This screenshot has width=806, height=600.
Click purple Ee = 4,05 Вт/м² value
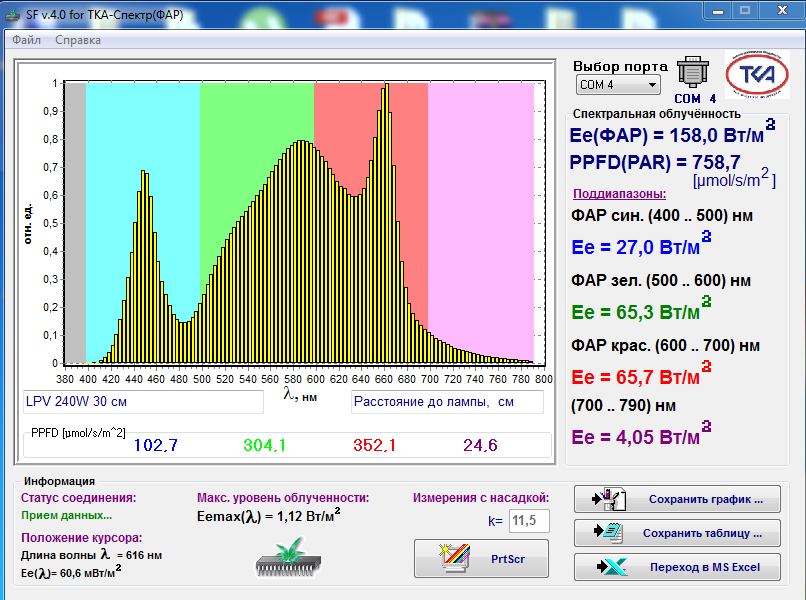(x=641, y=435)
